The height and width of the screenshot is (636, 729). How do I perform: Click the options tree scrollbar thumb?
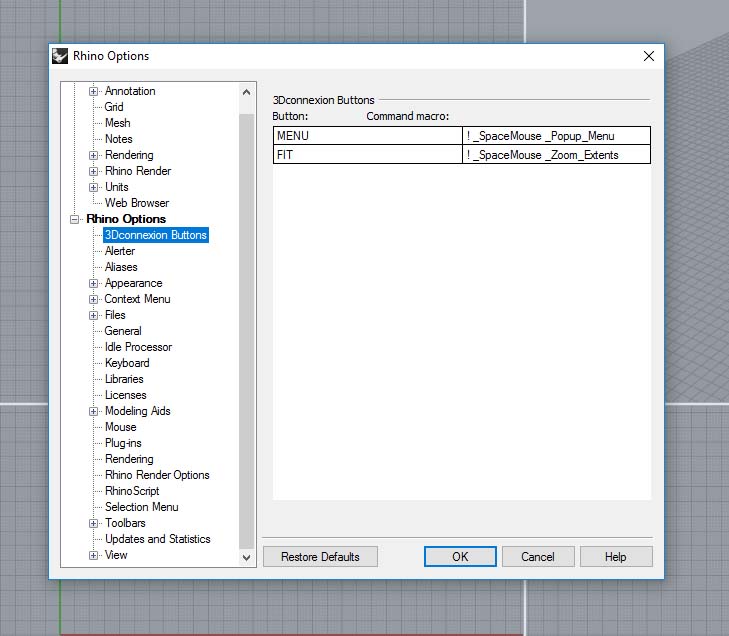click(x=247, y=331)
